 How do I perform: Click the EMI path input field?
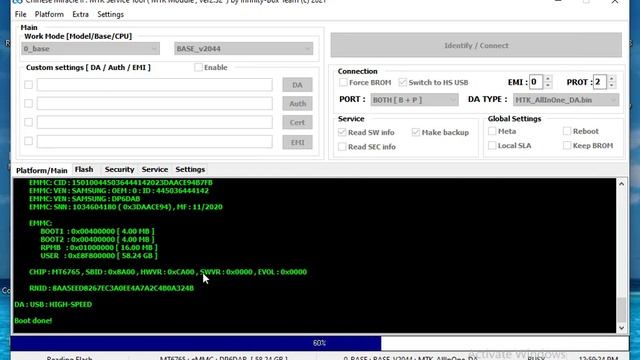[x=155, y=141]
